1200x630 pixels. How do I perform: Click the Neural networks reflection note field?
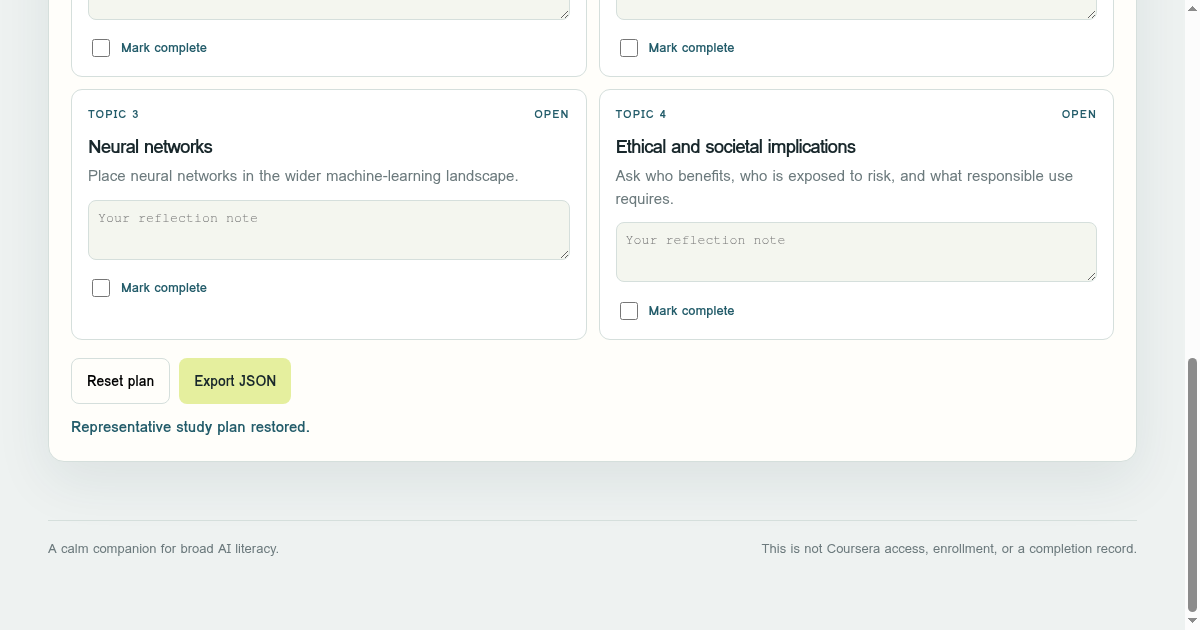329,230
